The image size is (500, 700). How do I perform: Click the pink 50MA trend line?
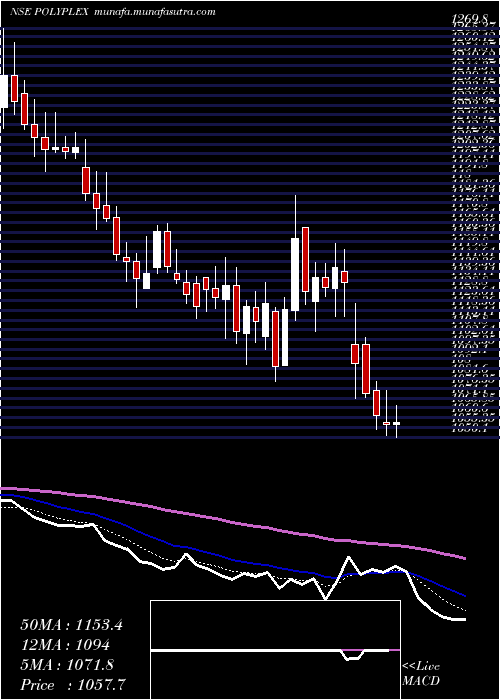(x=232, y=521)
